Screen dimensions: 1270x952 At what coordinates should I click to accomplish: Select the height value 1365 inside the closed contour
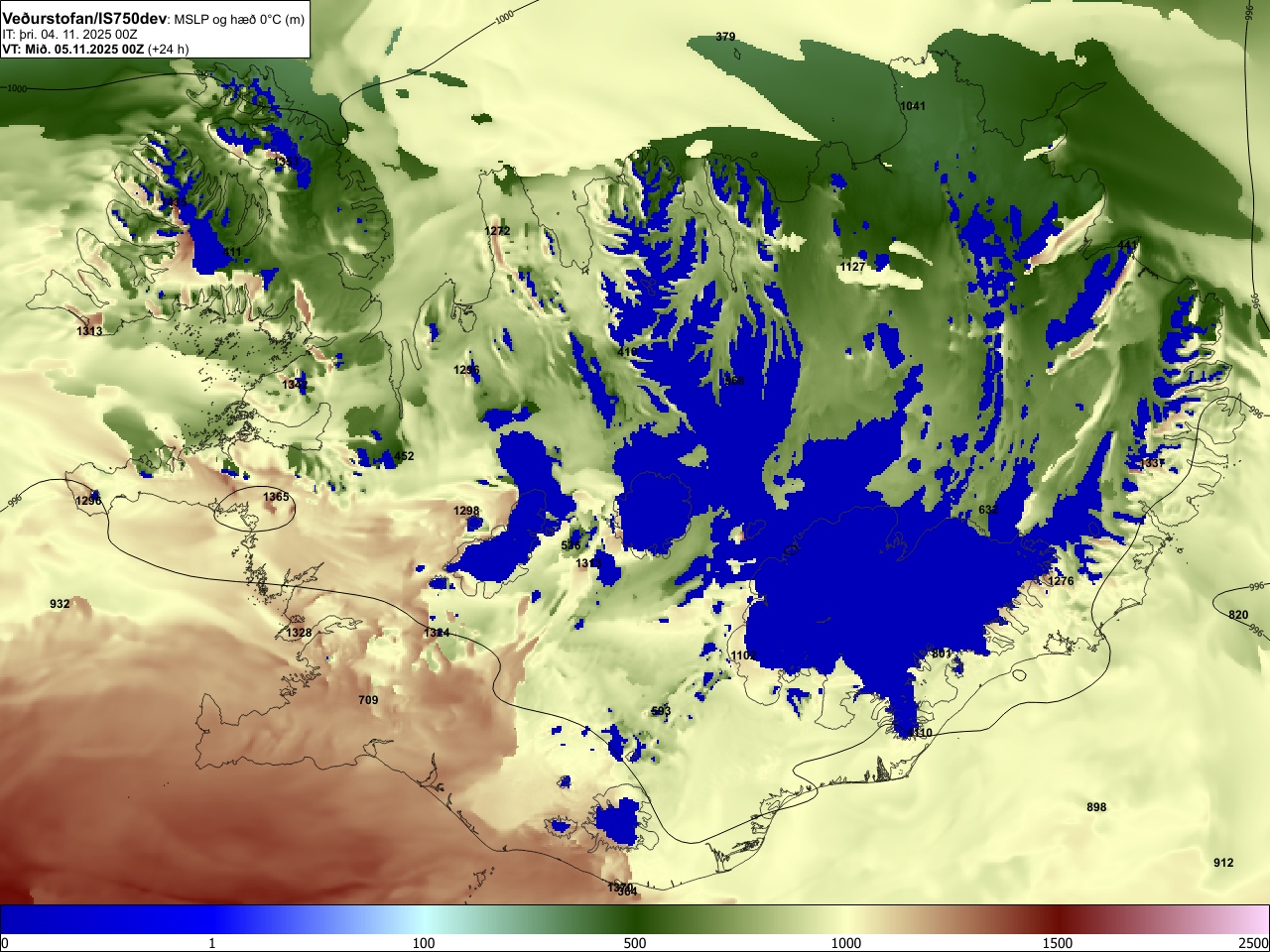[x=276, y=497]
